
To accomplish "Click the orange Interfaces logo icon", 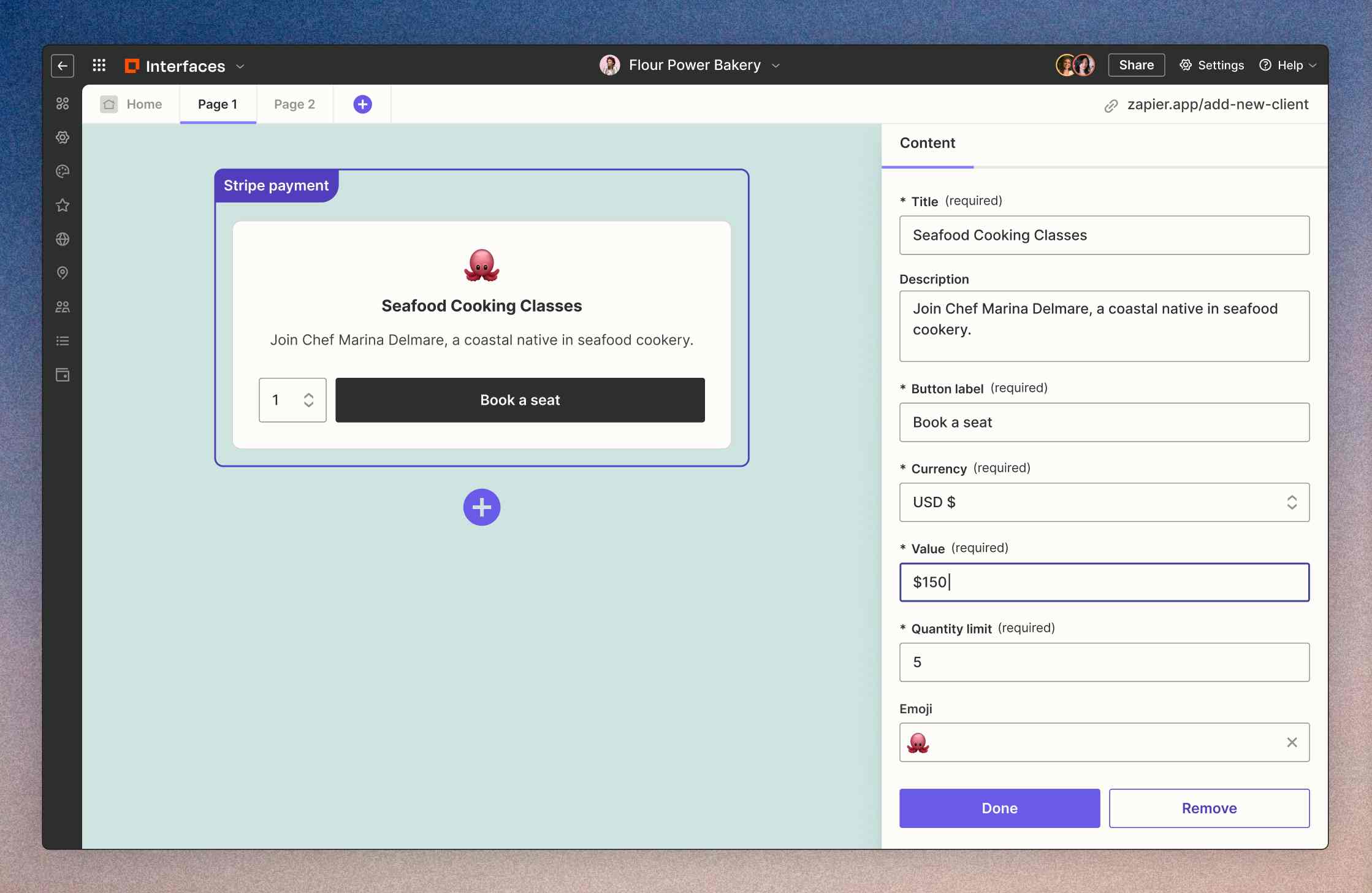I will click(x=132, y=66).
